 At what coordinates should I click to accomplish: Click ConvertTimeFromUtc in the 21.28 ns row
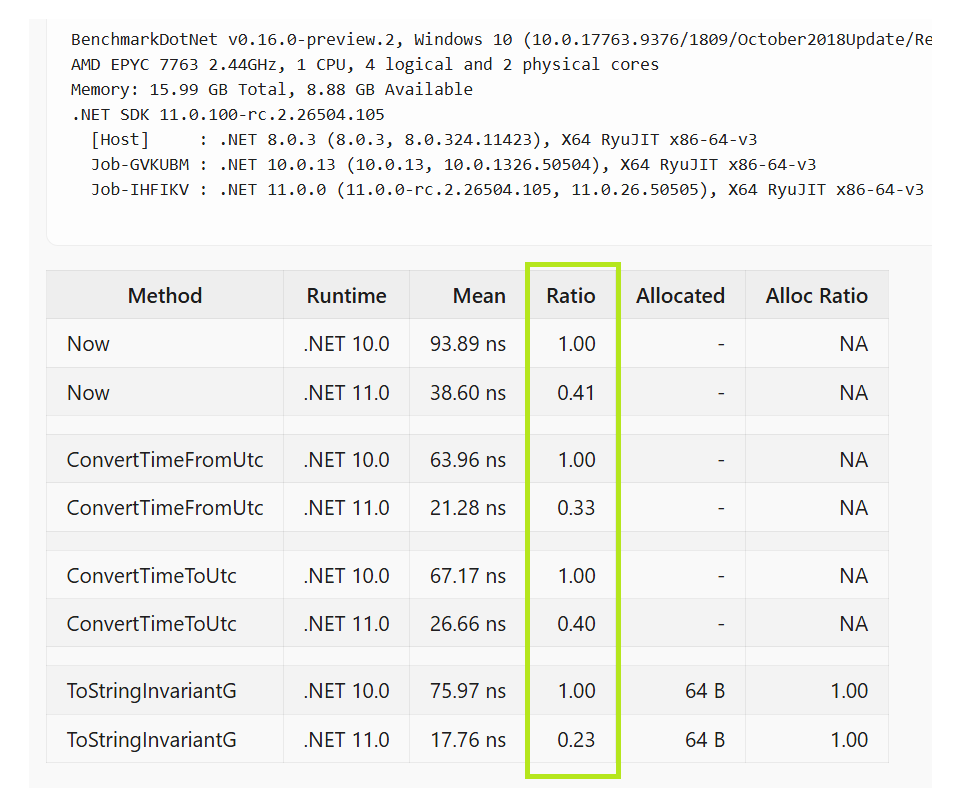click(x=164, y=508)
